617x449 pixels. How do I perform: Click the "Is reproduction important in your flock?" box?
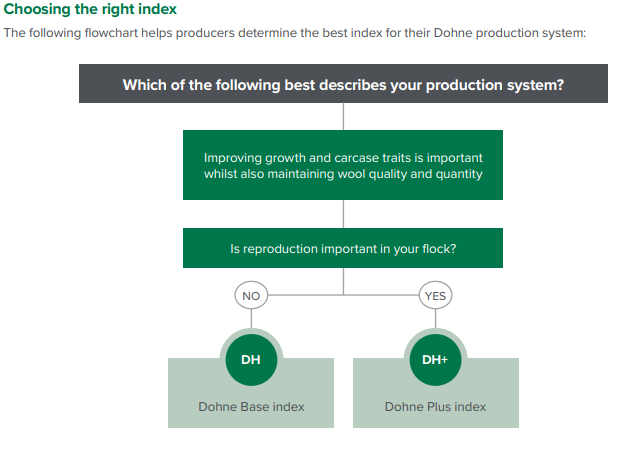(x=343, y=249)
